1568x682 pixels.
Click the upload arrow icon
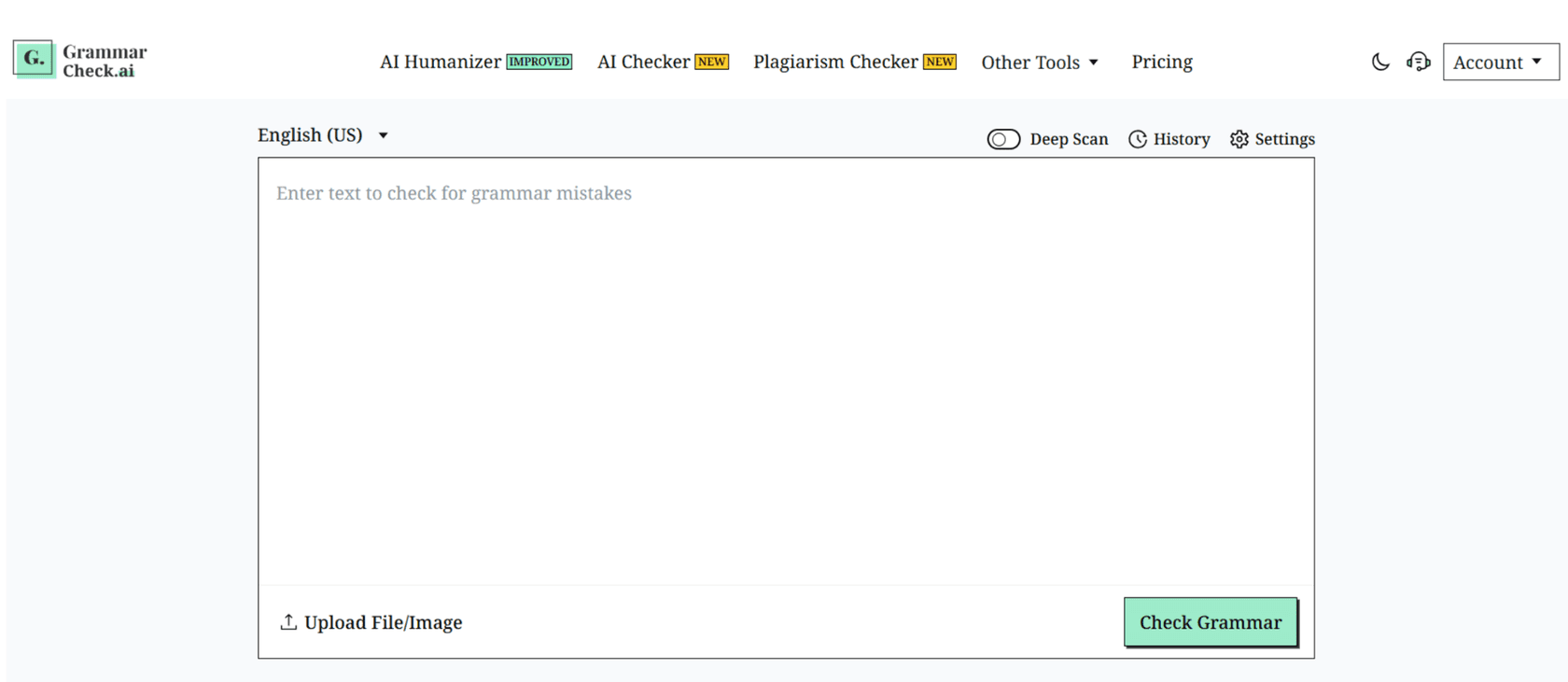click(288, 621)
